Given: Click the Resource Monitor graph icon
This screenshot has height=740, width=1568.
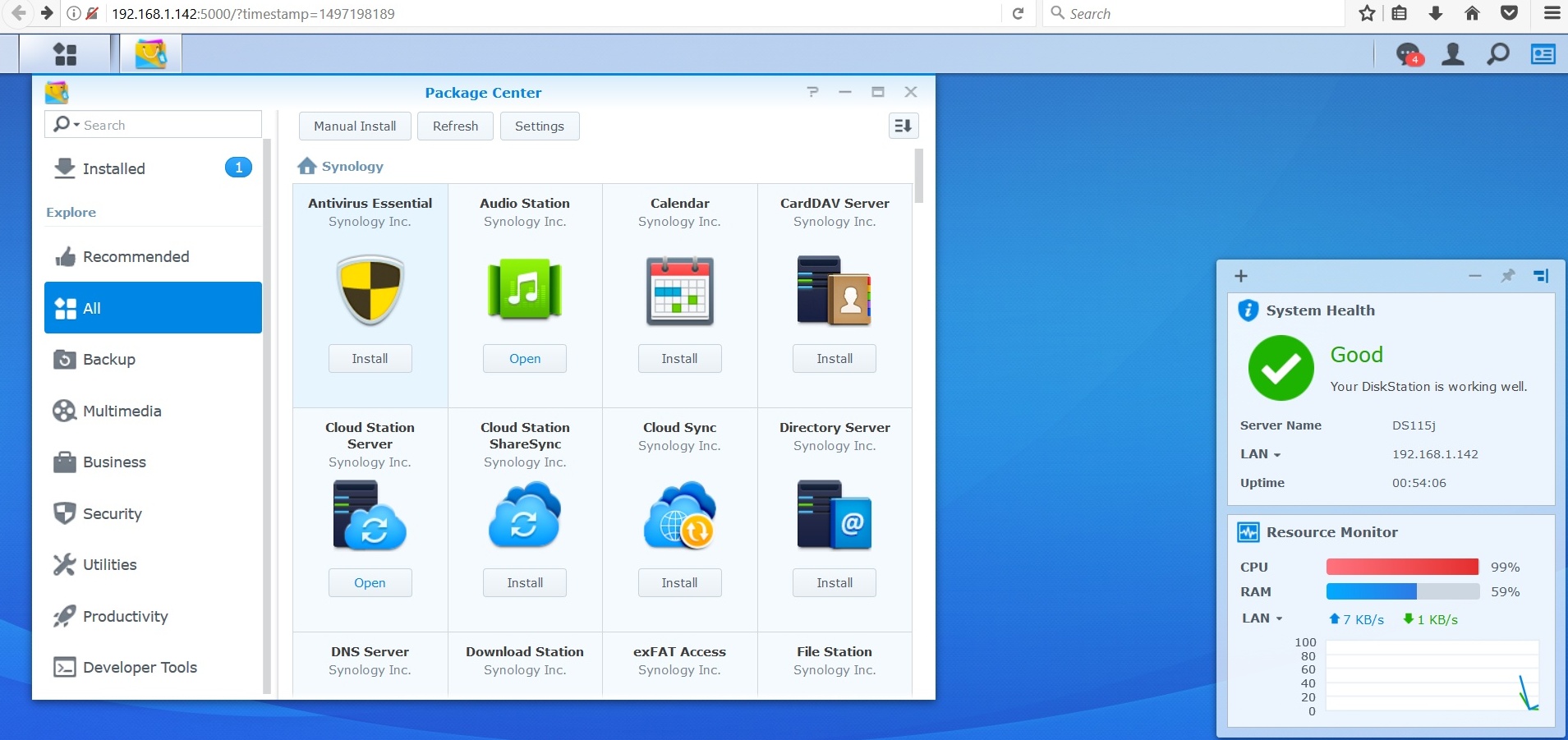Looking at the screenshot, I should click(1248, 532).
